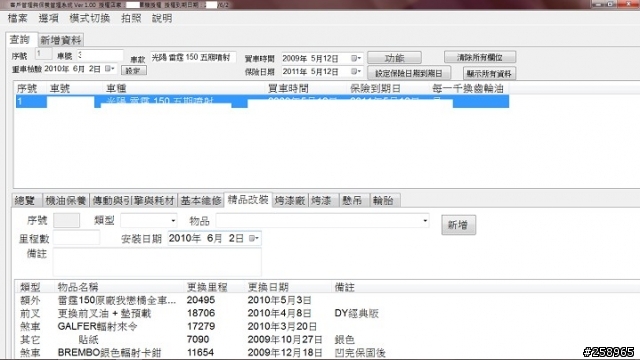Open the 說明 menu
Viewport: 640px width, 360px height.
162,18
